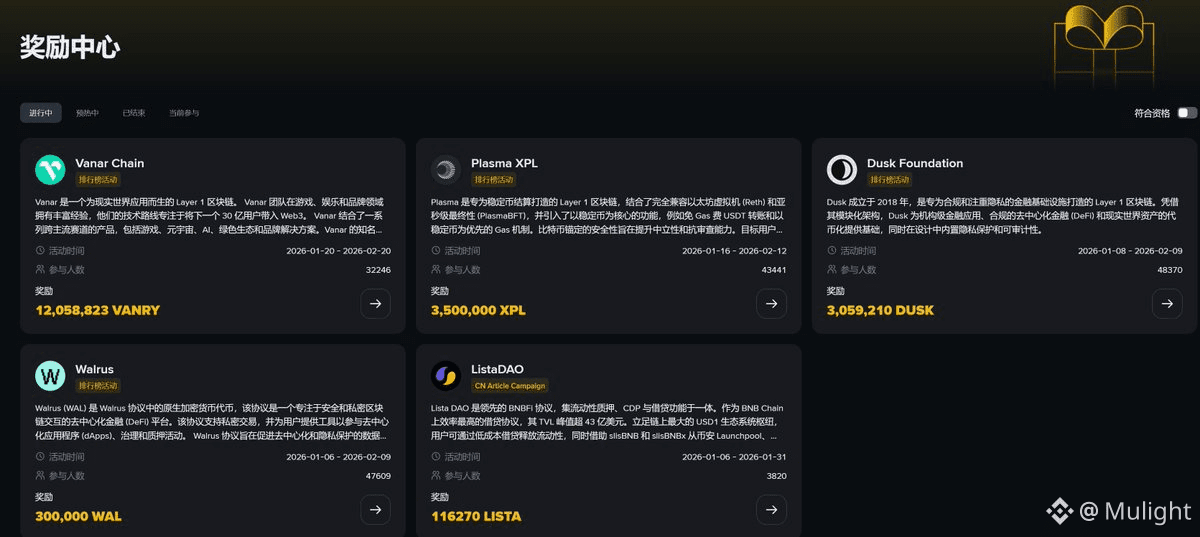Click the Dusk Foundation description paragraph

point(1004,215)
